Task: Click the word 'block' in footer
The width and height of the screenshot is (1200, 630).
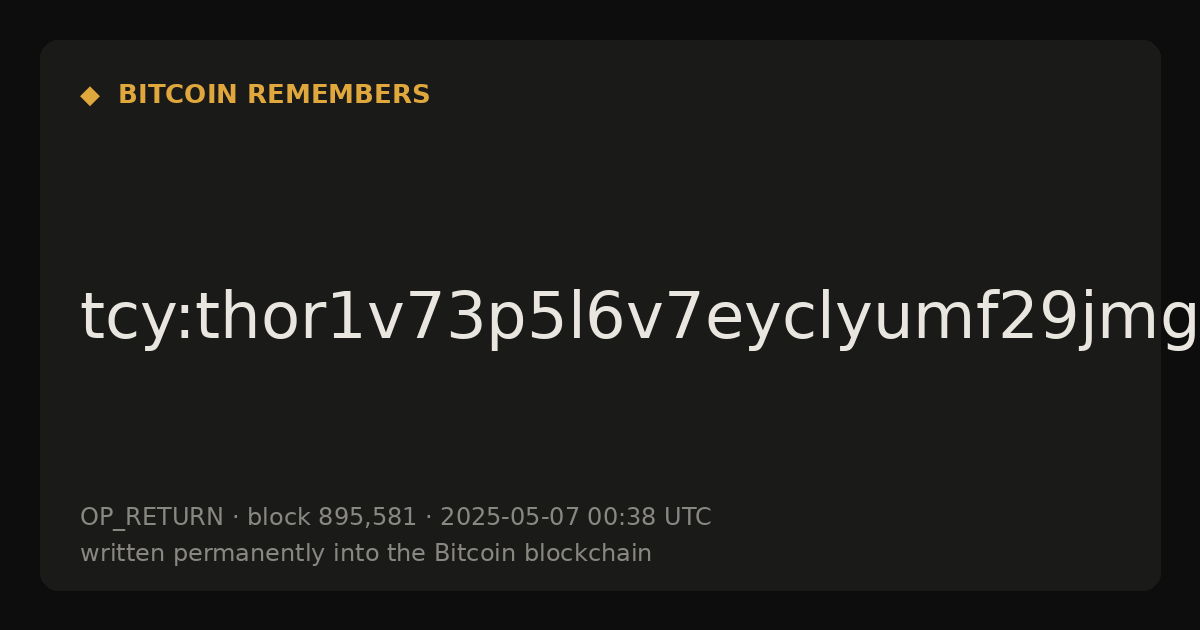Action: click(x=279, y=517)
